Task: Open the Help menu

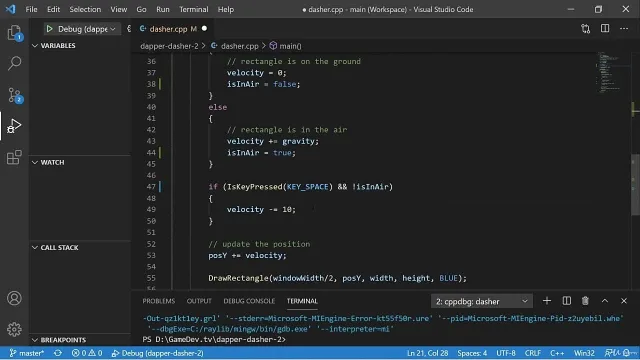Action: [x=225, y=9]
